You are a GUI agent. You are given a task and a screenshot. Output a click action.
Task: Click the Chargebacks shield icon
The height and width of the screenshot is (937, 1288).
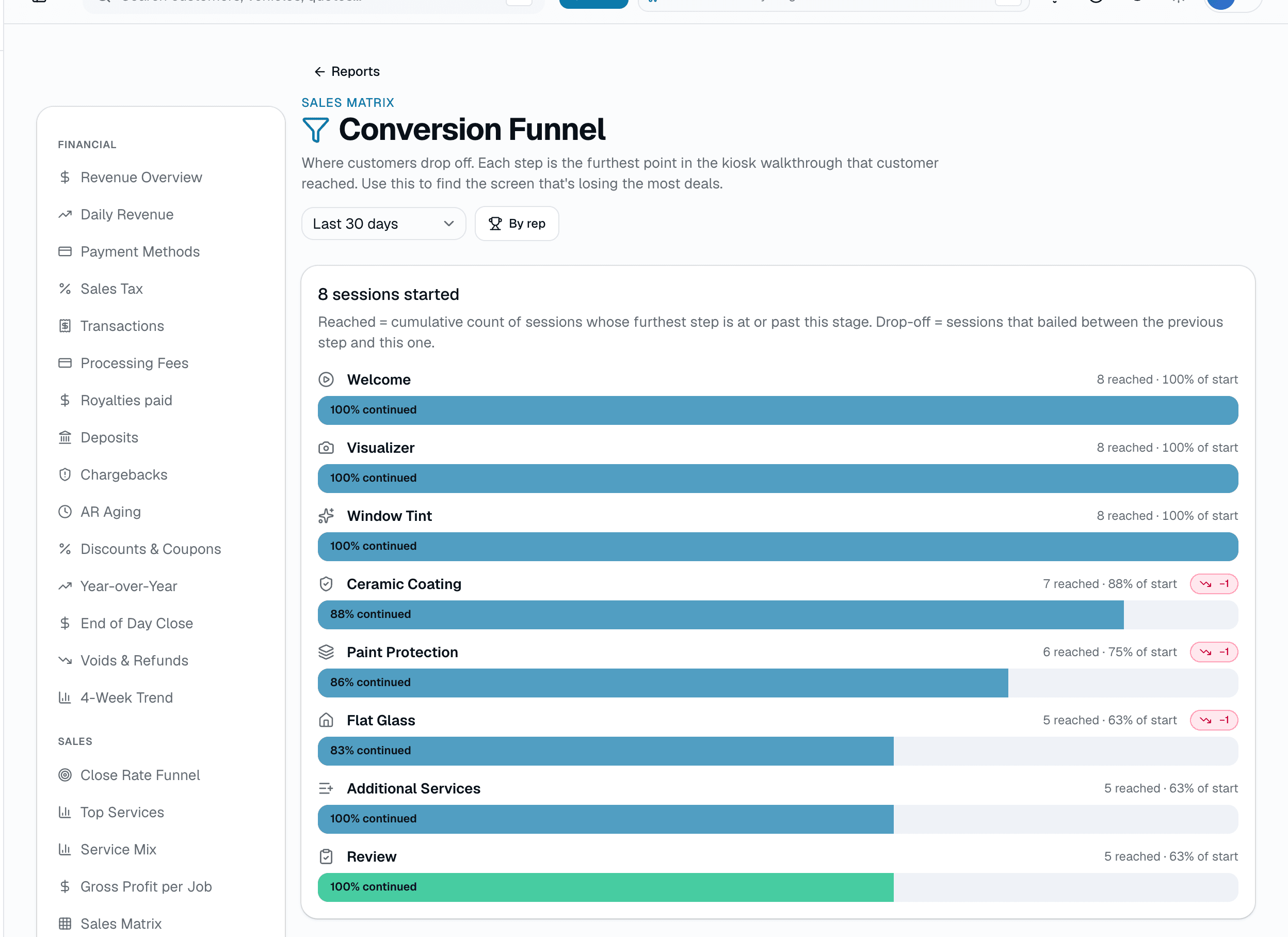(65, 474)
